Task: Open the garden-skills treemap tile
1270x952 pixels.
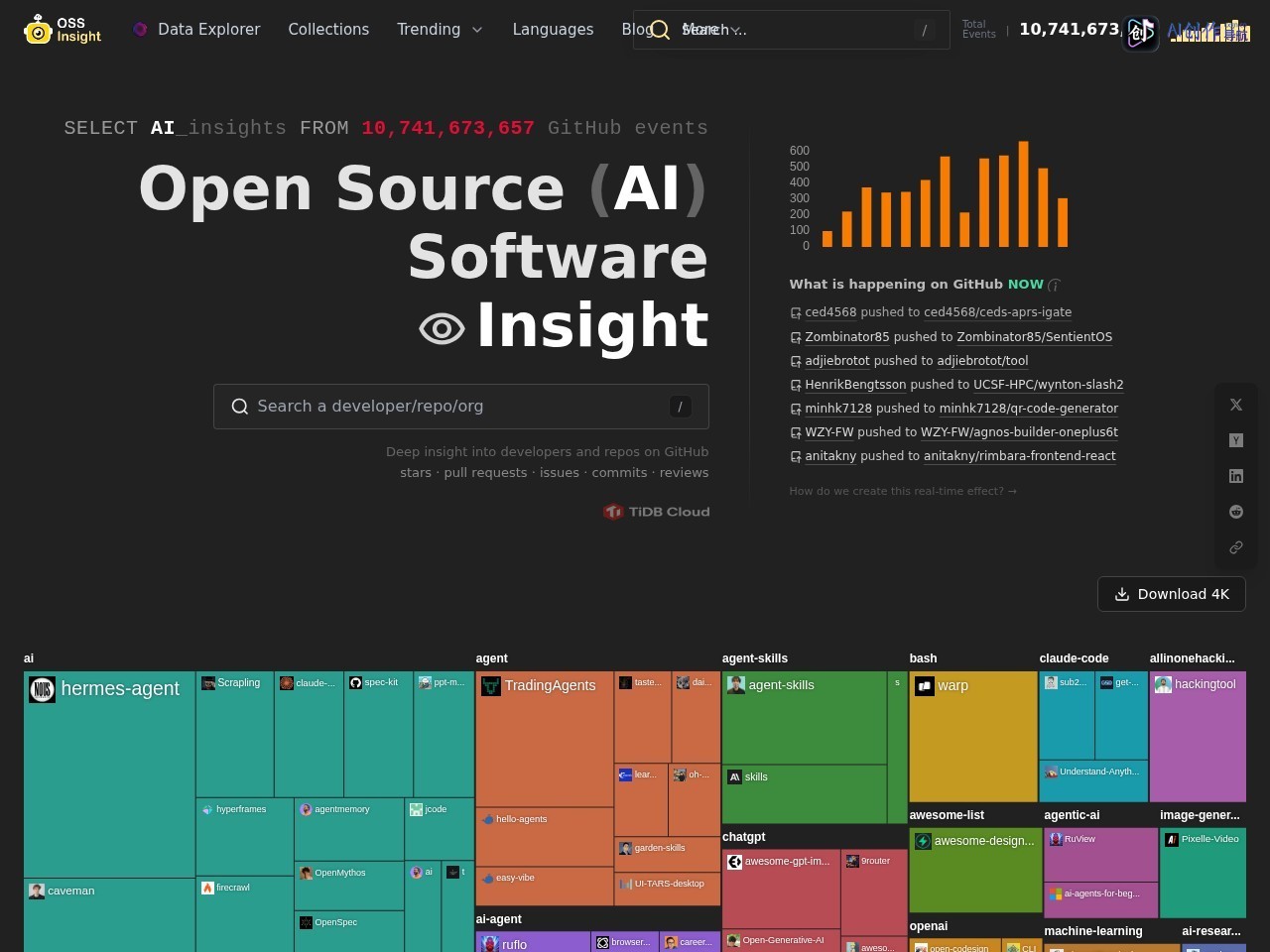Action: 668,854
